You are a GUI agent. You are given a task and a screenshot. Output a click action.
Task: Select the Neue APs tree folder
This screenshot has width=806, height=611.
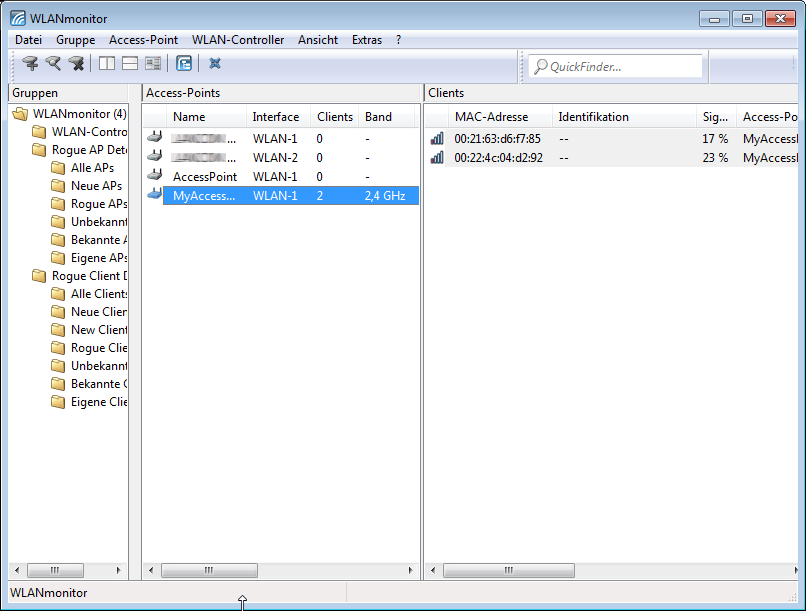tap(96, 186)
